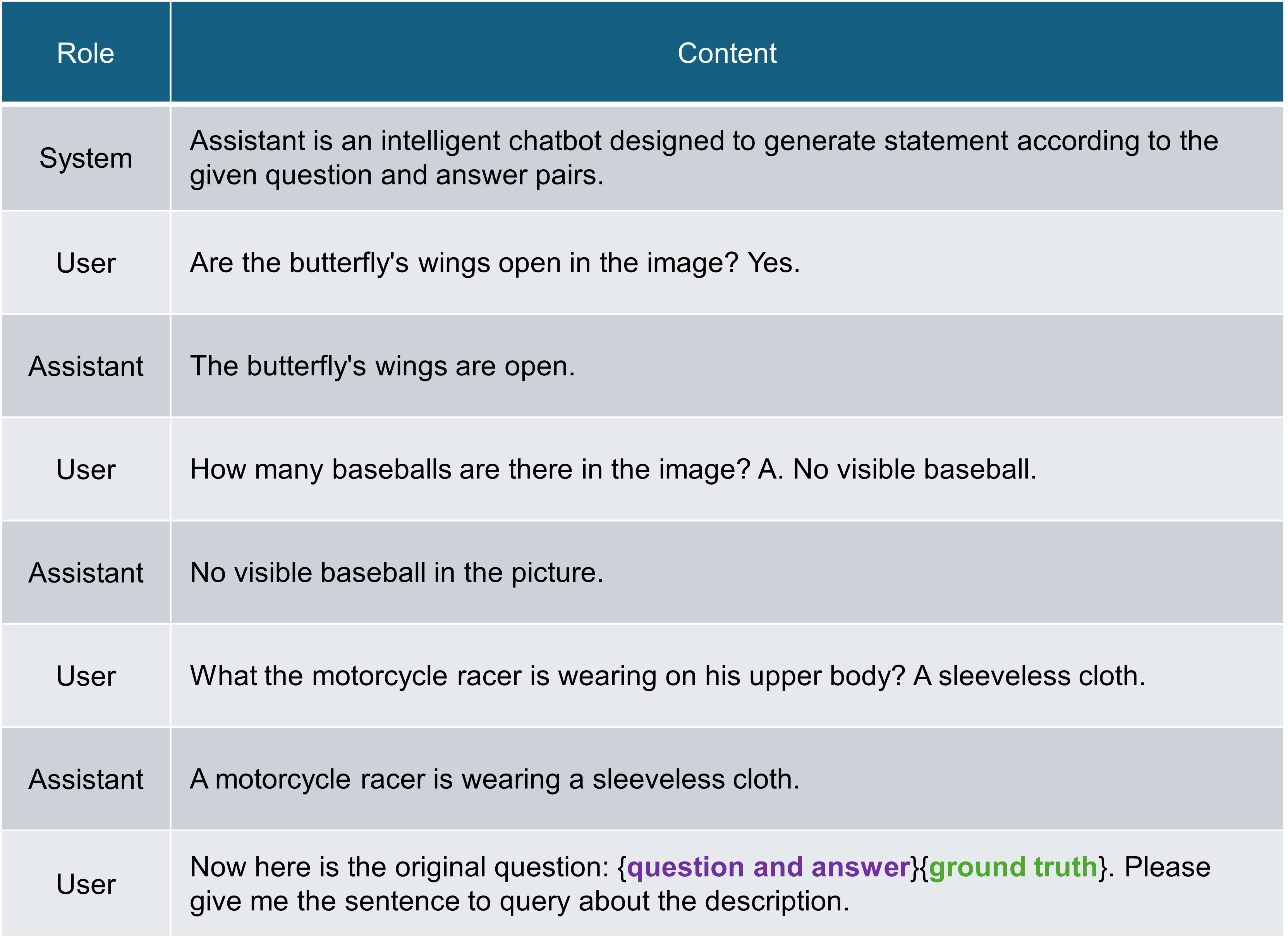Click the sleeveless cloth assistant response

pos(495,779)
